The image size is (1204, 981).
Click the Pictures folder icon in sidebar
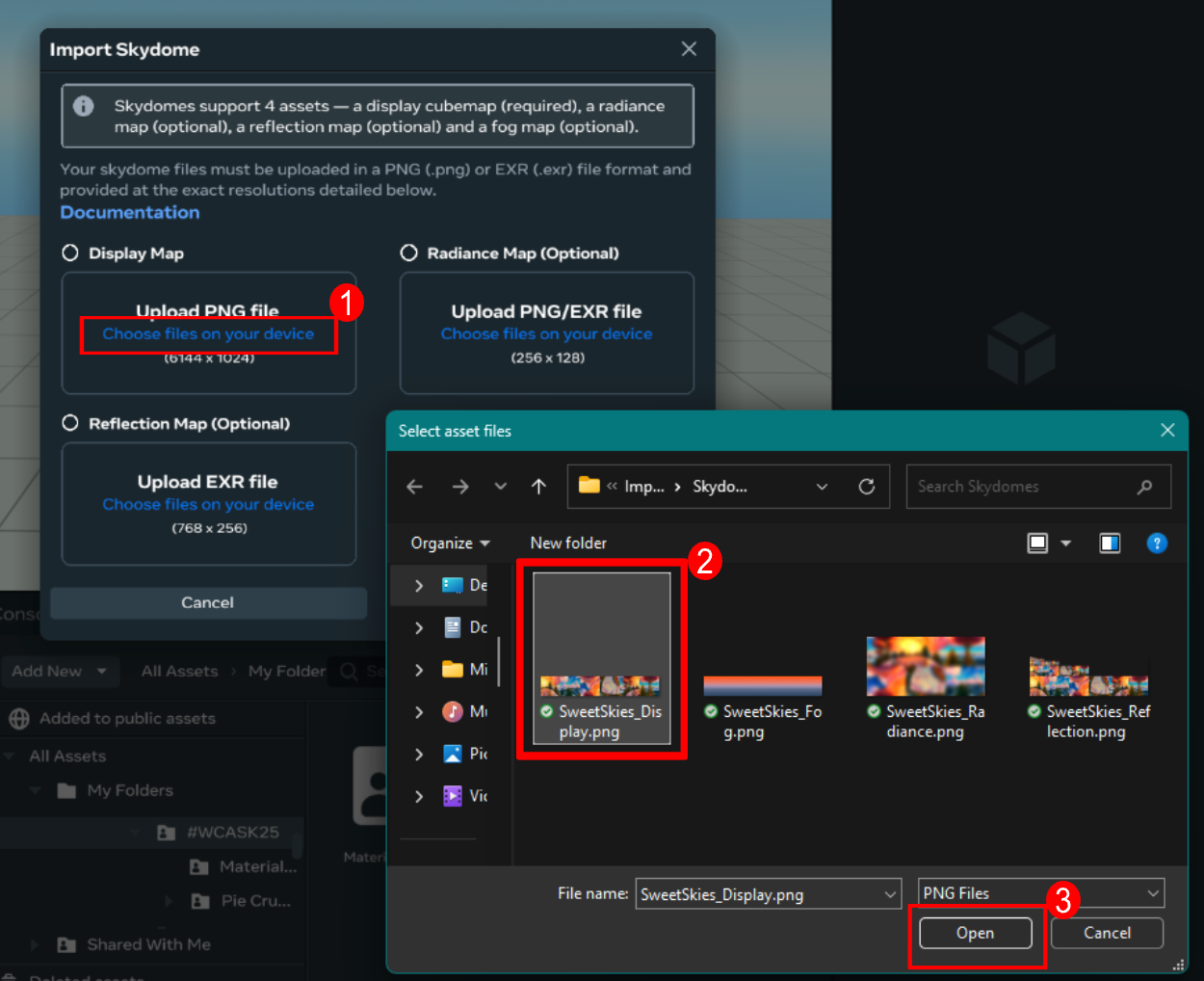452,754
